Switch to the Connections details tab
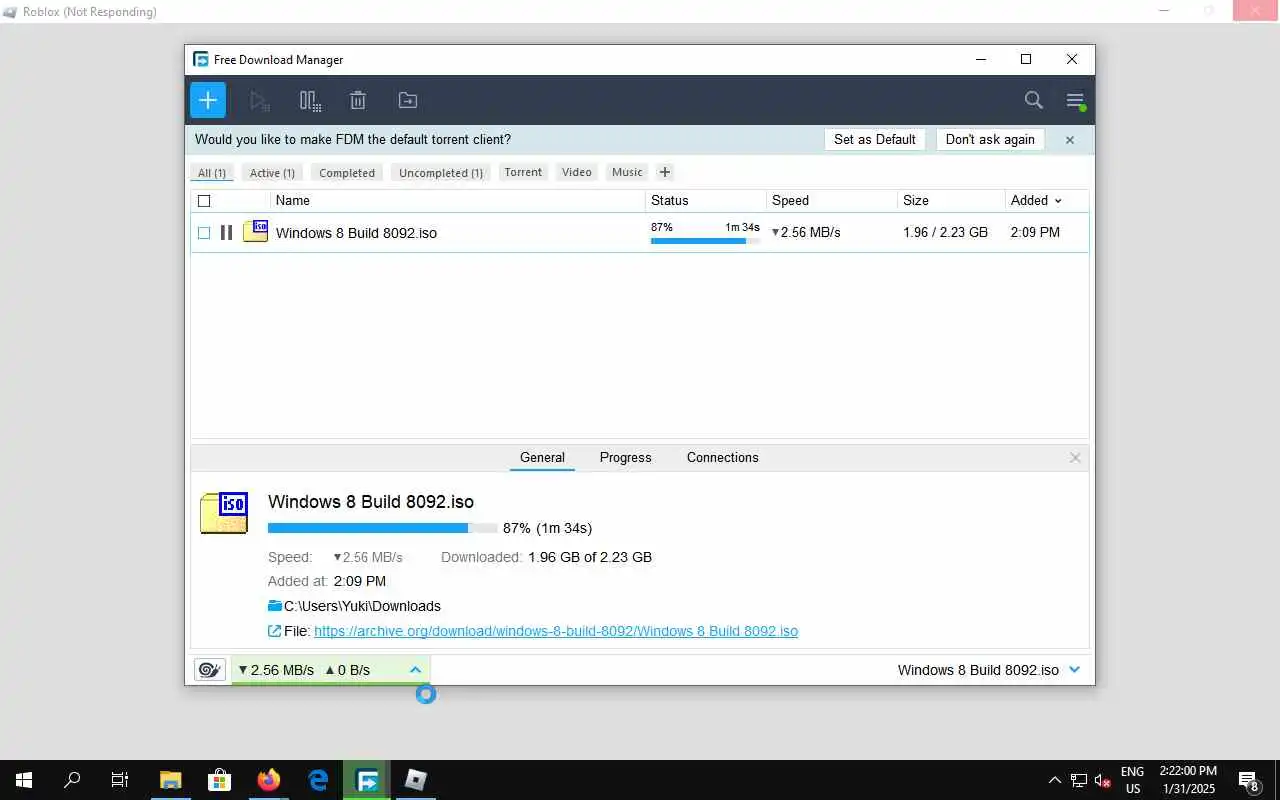Screen dimensions: 1280x800 (x=723, y=457)
